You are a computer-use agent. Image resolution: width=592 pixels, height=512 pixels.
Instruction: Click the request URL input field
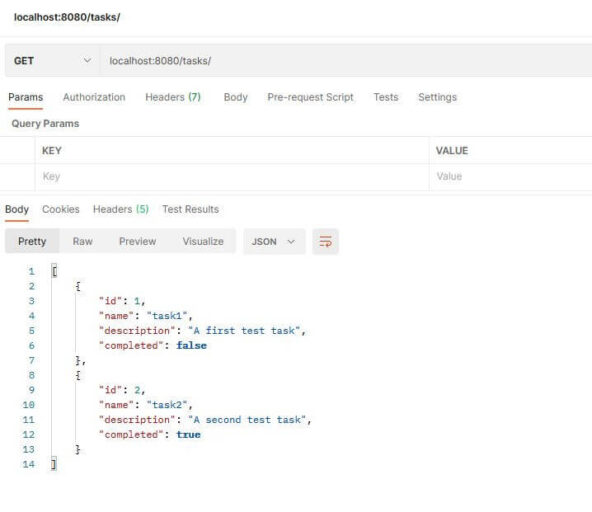(x=346, y=61)
